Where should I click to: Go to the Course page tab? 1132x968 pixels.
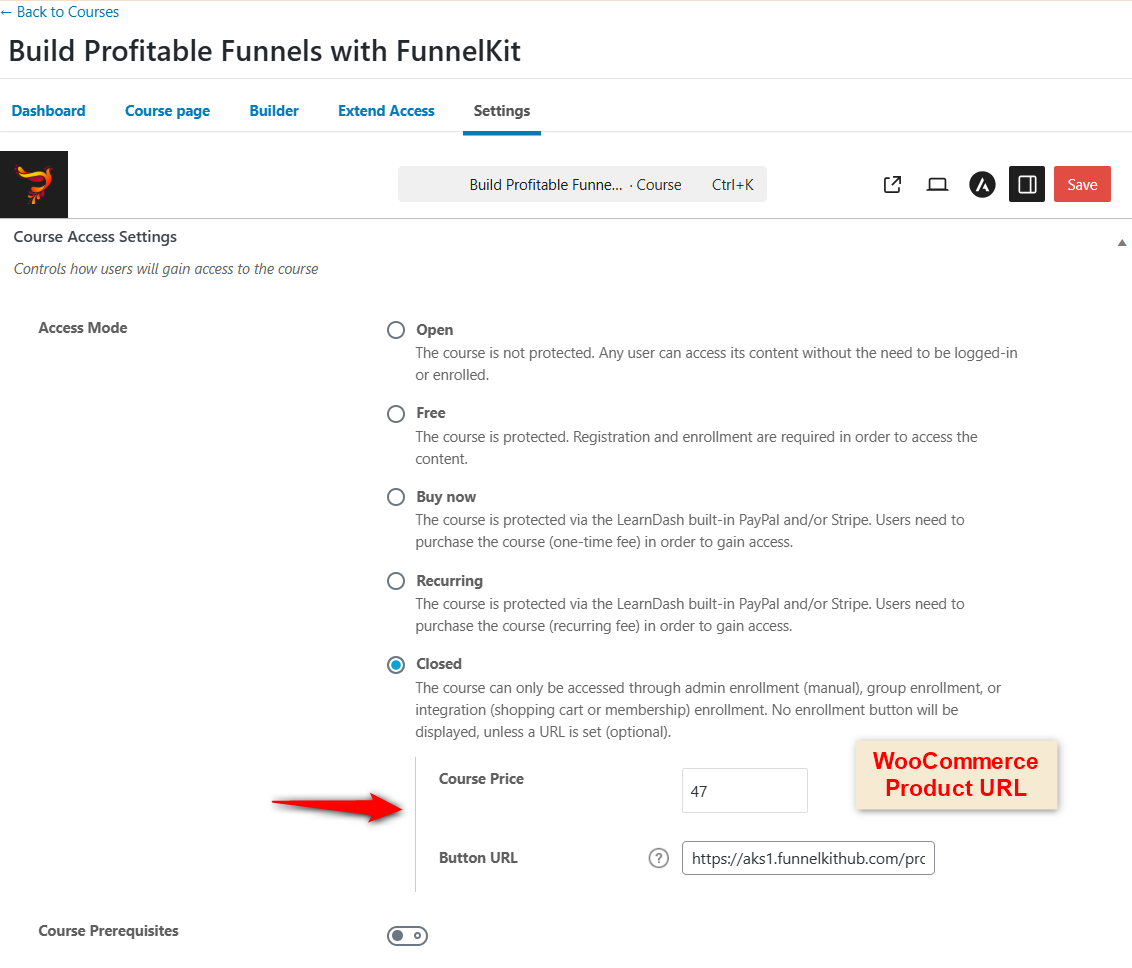pos(167,111)
